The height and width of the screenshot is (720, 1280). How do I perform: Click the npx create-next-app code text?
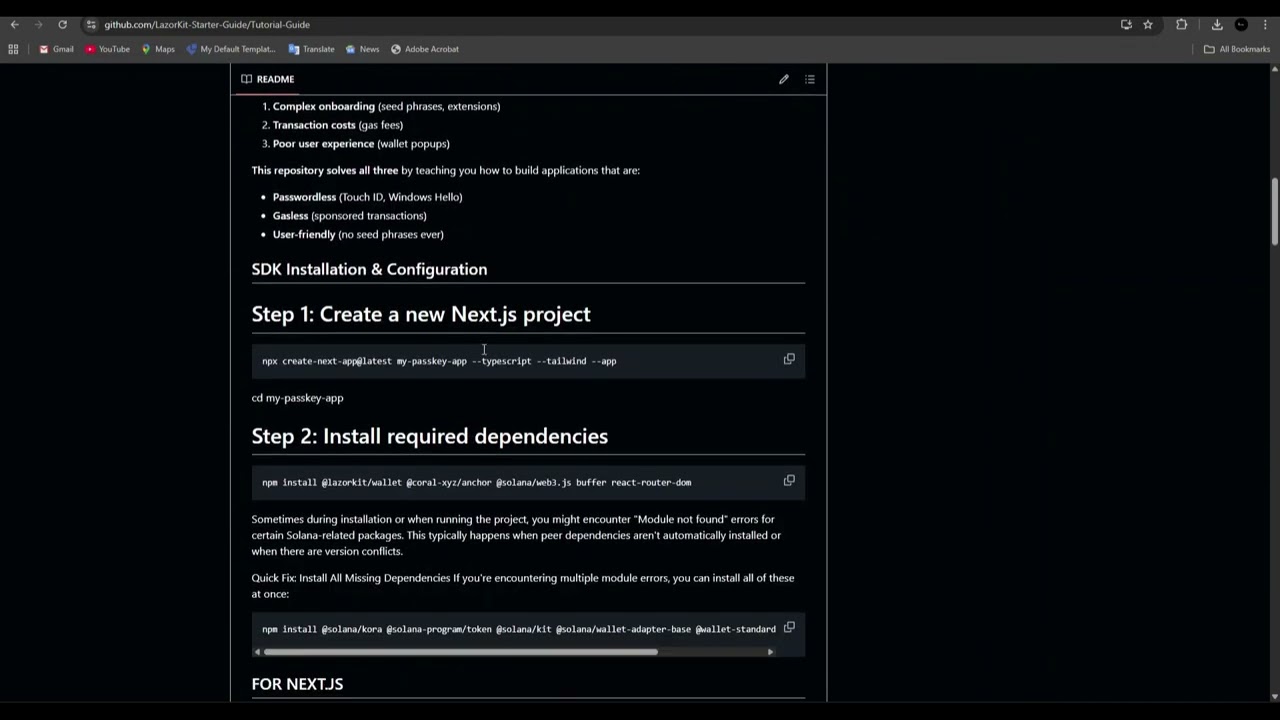(439, 361)
